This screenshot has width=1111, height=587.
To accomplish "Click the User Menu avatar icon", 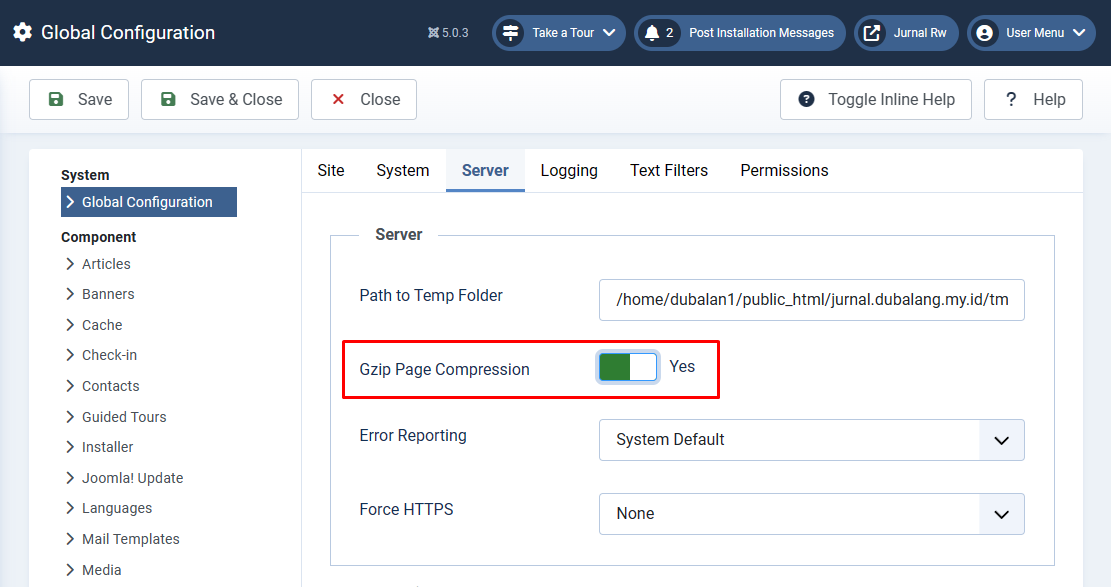I will click(985, 33).
